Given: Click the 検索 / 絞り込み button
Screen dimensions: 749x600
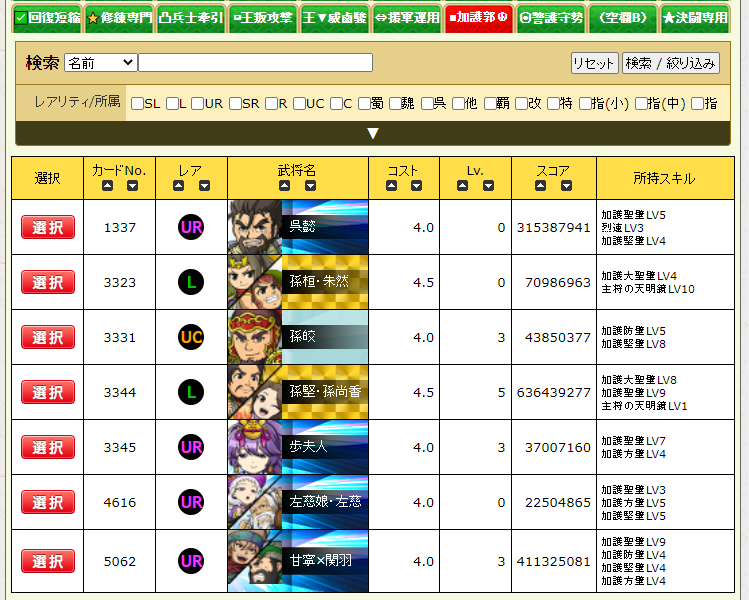Looking at the screenshot, I should [x=671, y=63].
